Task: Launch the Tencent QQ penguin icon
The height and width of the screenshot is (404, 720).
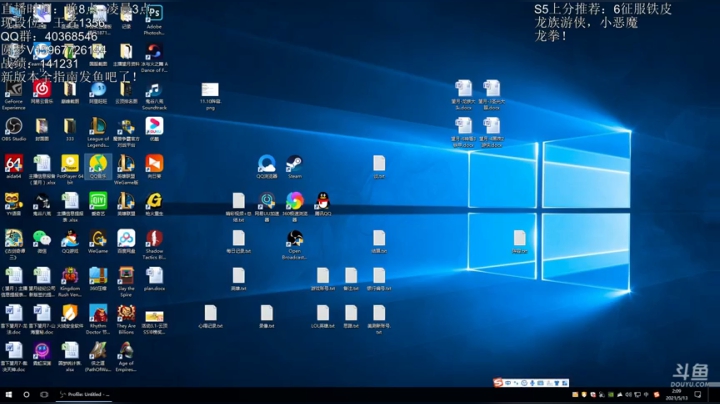Action: 323,205
